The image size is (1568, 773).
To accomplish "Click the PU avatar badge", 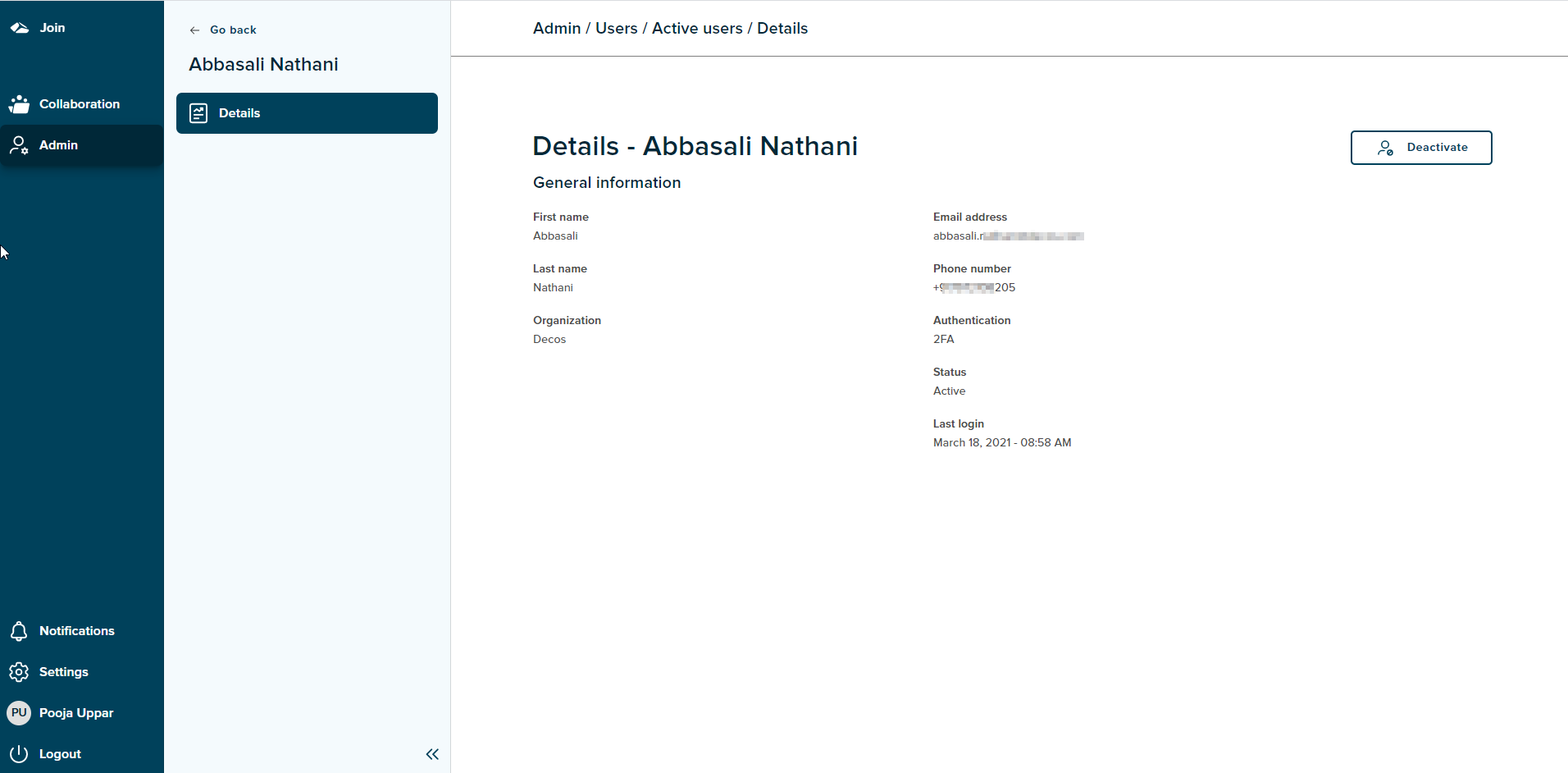I will coord(19,713).
